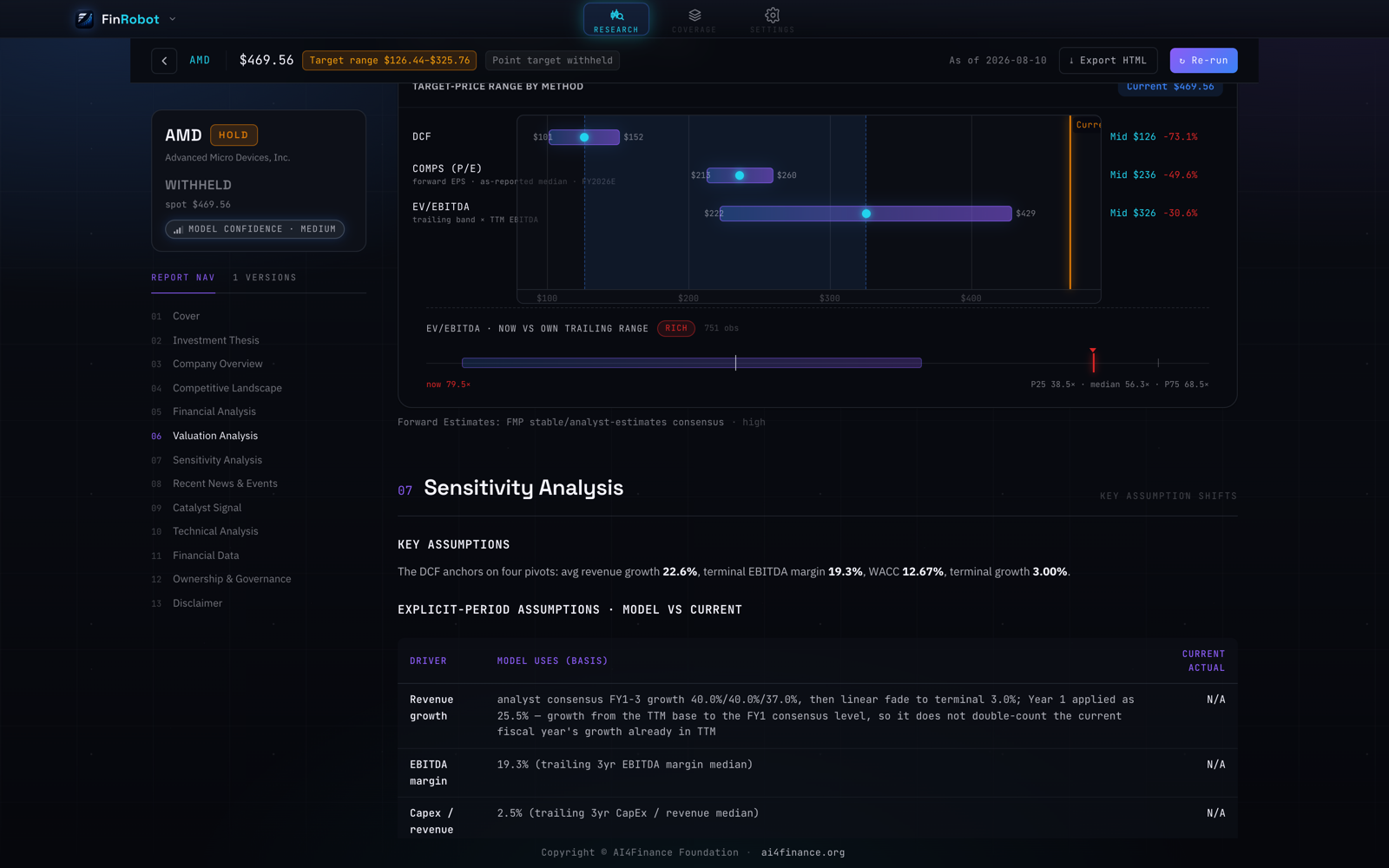
Task: Click the RICH valuation badge
Action: click(x=676, y=328)
